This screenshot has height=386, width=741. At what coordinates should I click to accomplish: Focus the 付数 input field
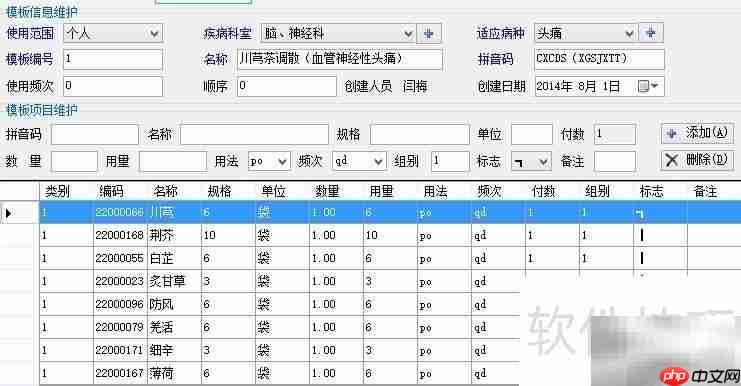click(x=615, y=135)
